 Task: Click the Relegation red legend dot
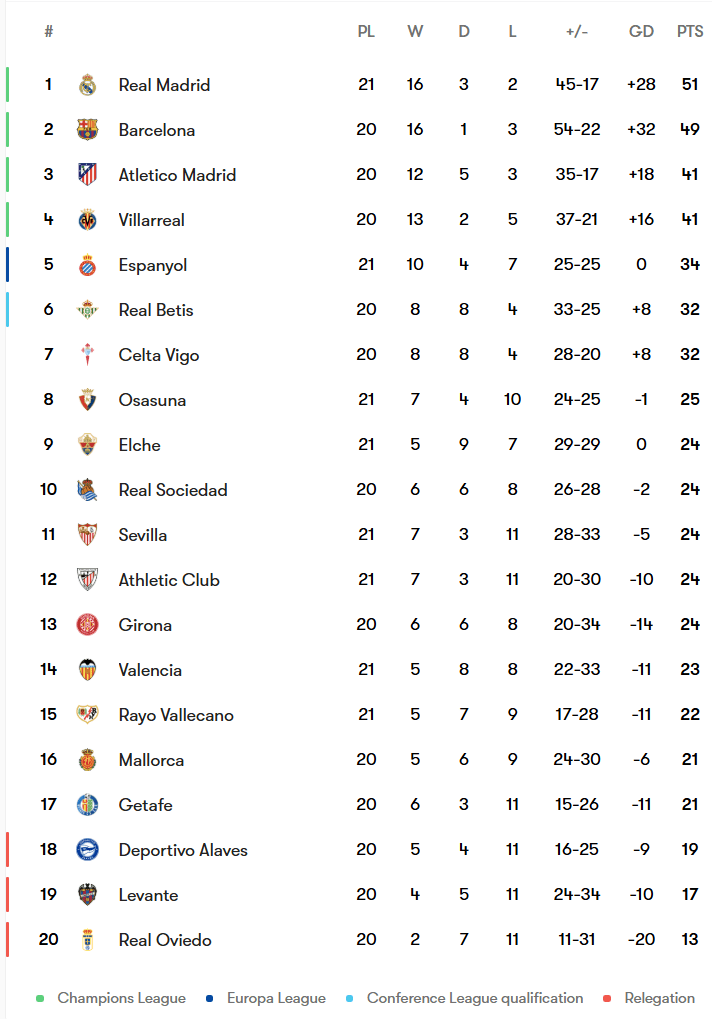tap(607, 998)
